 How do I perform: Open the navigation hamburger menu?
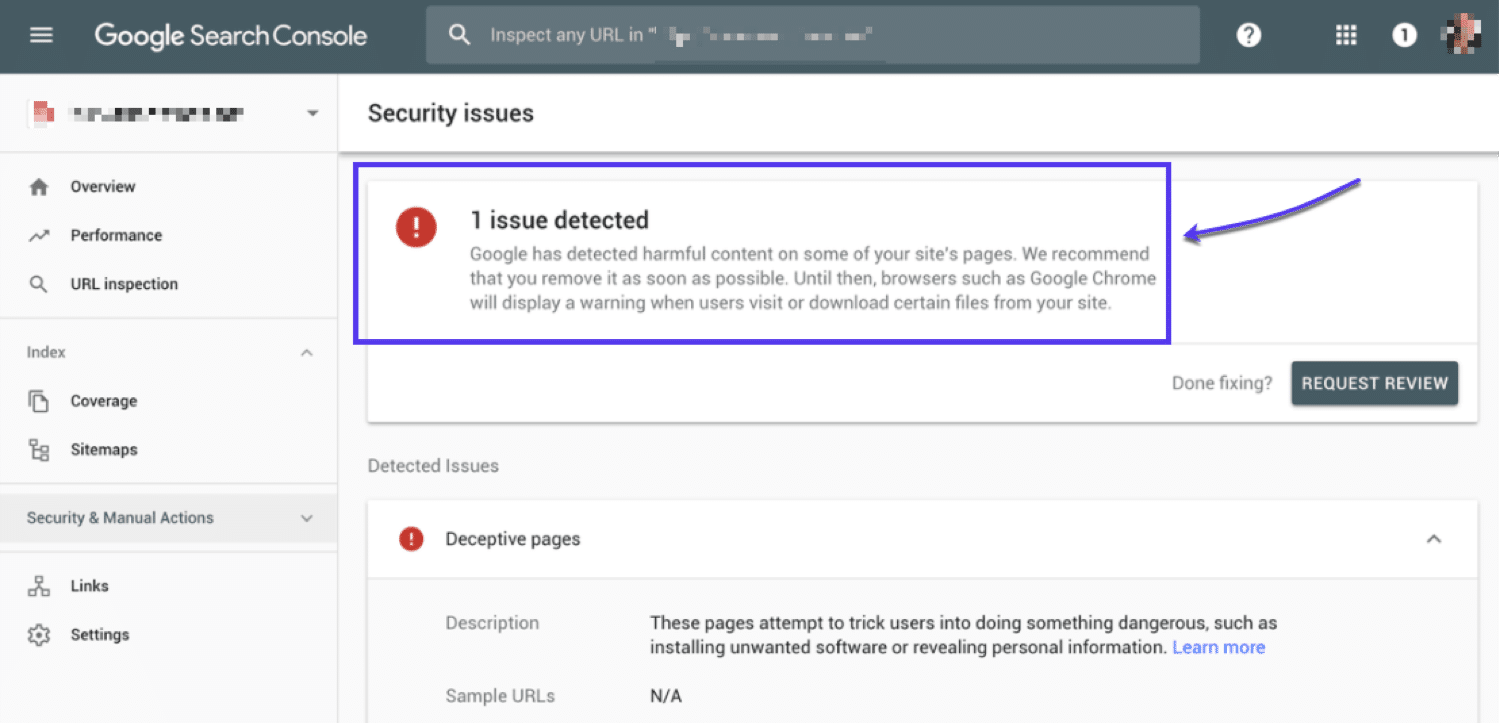pyautogui.click(x=40, y=33)
